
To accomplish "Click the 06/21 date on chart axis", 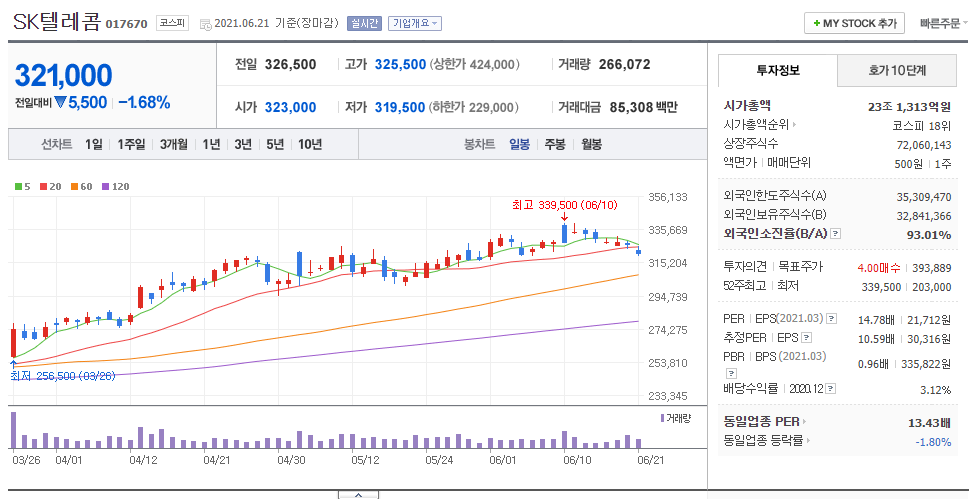I will pyautogui.click(x=651, y=460).
